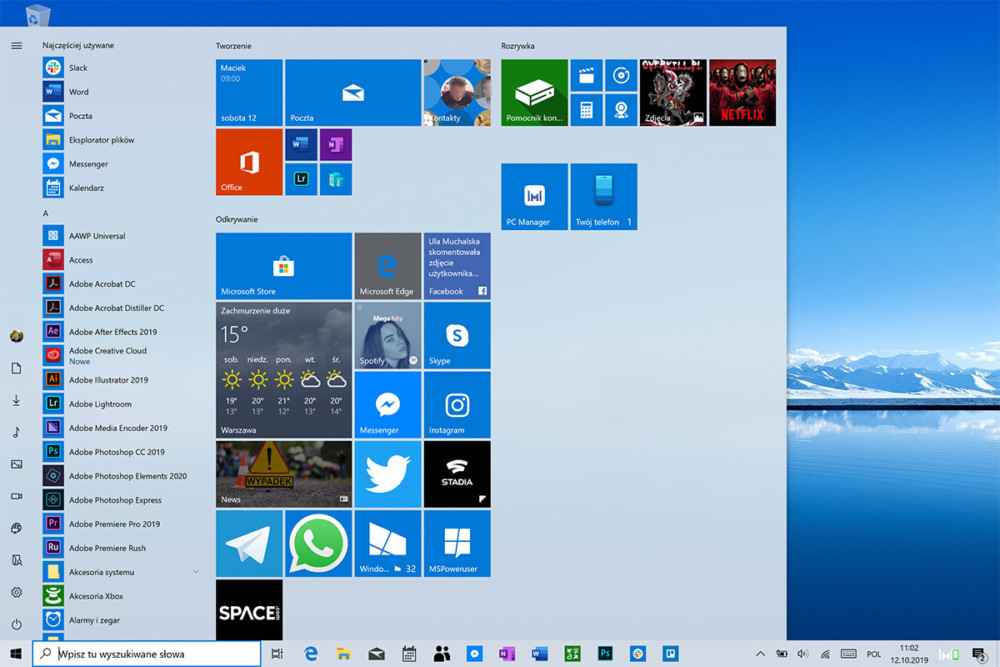Open the Netflix tile

pyautogui.click(x=742, y=92)
